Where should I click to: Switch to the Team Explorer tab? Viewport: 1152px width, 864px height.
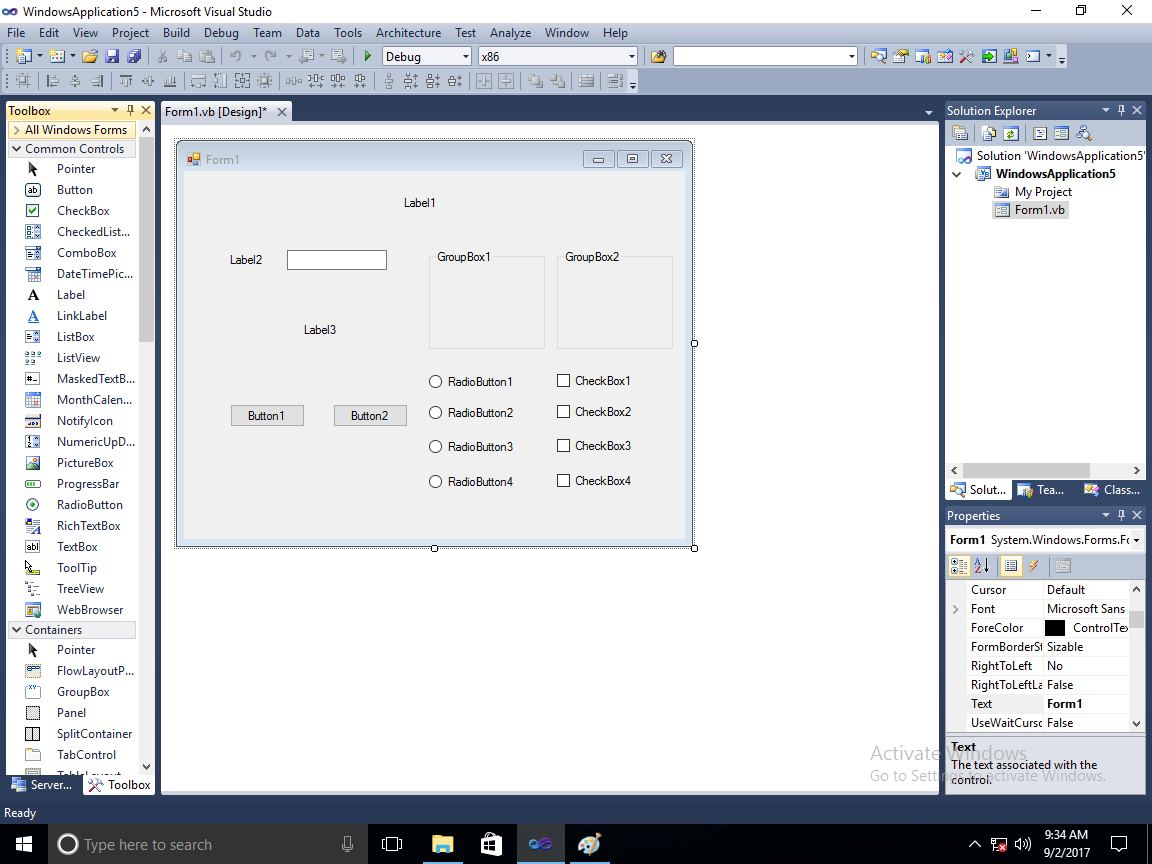(1042, 489)
